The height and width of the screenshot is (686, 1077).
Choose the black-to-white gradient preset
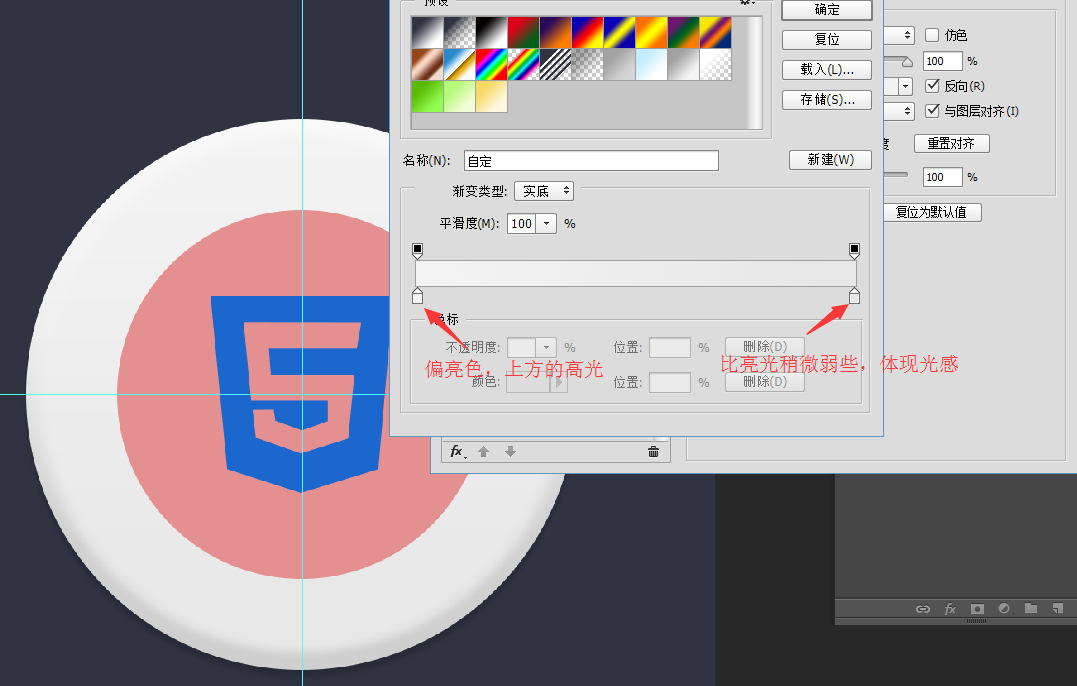[492, 32]
